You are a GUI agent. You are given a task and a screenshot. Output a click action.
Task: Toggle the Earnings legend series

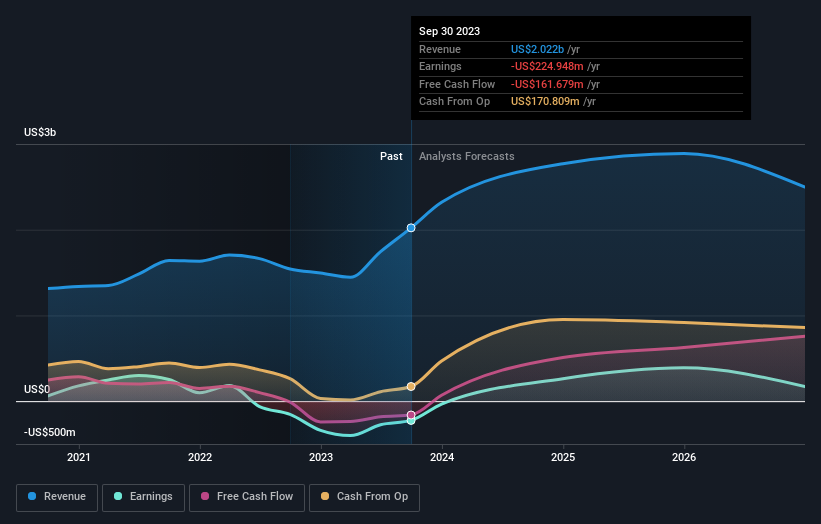click(x=143, y=497)
